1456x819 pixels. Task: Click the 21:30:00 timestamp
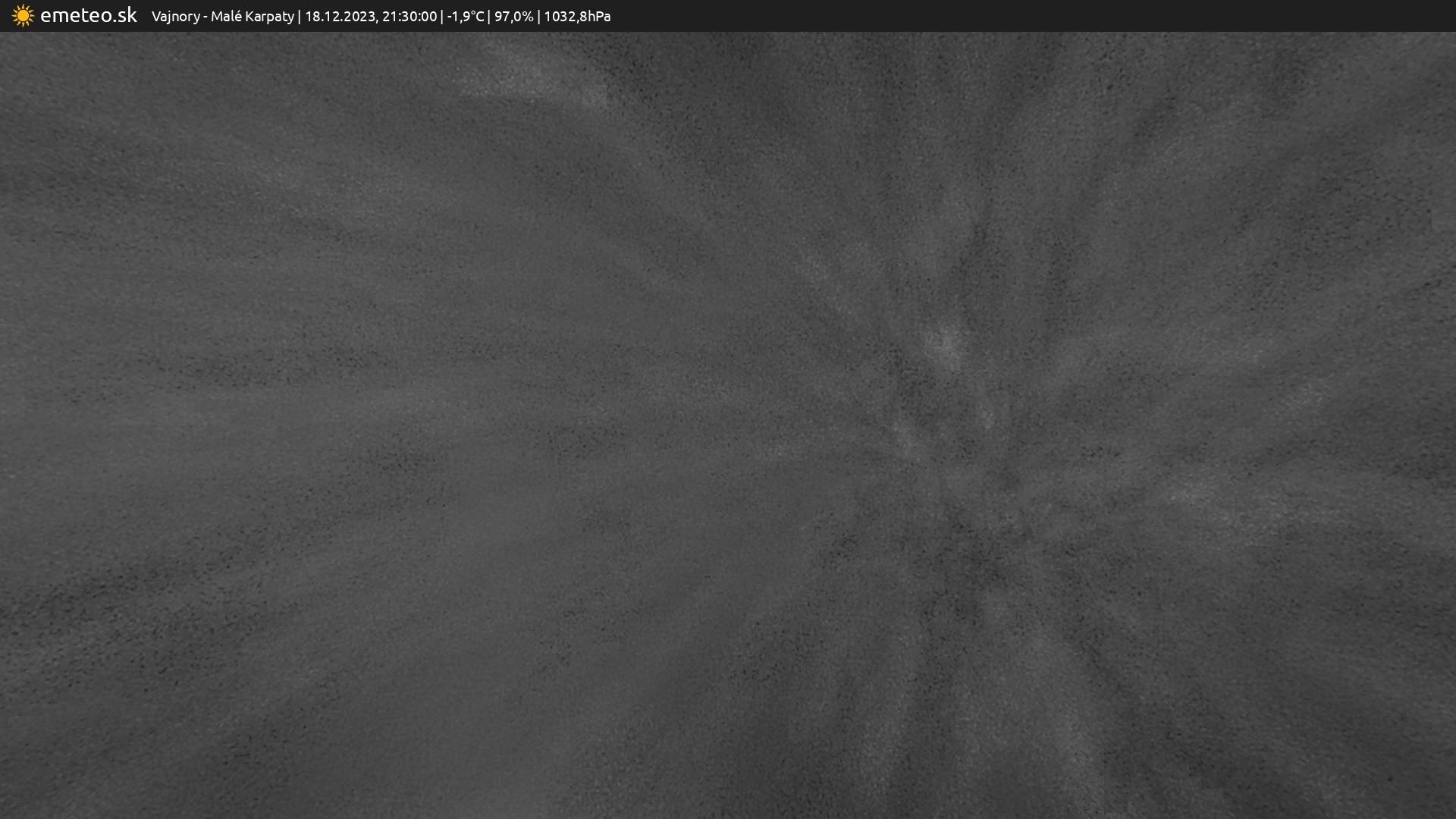409,16
